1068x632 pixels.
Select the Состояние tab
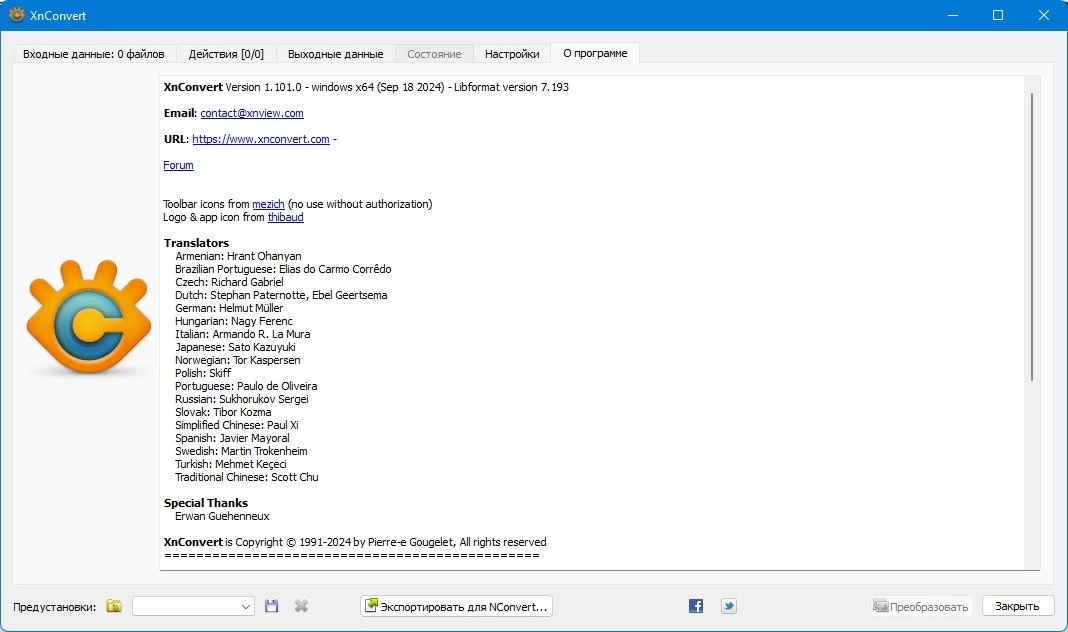434,54
